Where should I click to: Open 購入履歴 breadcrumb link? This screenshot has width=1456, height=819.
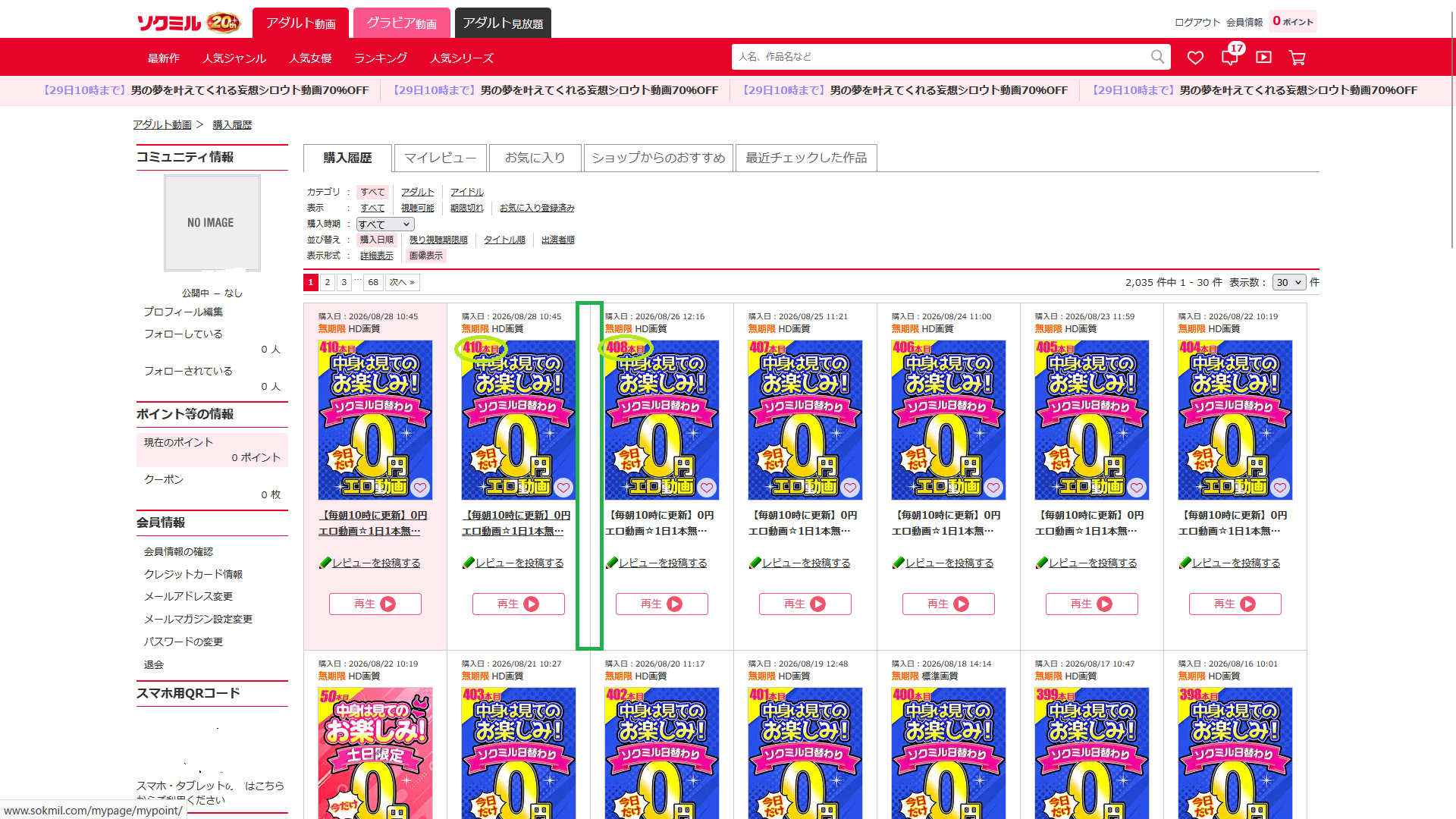[x=232, y=124]
